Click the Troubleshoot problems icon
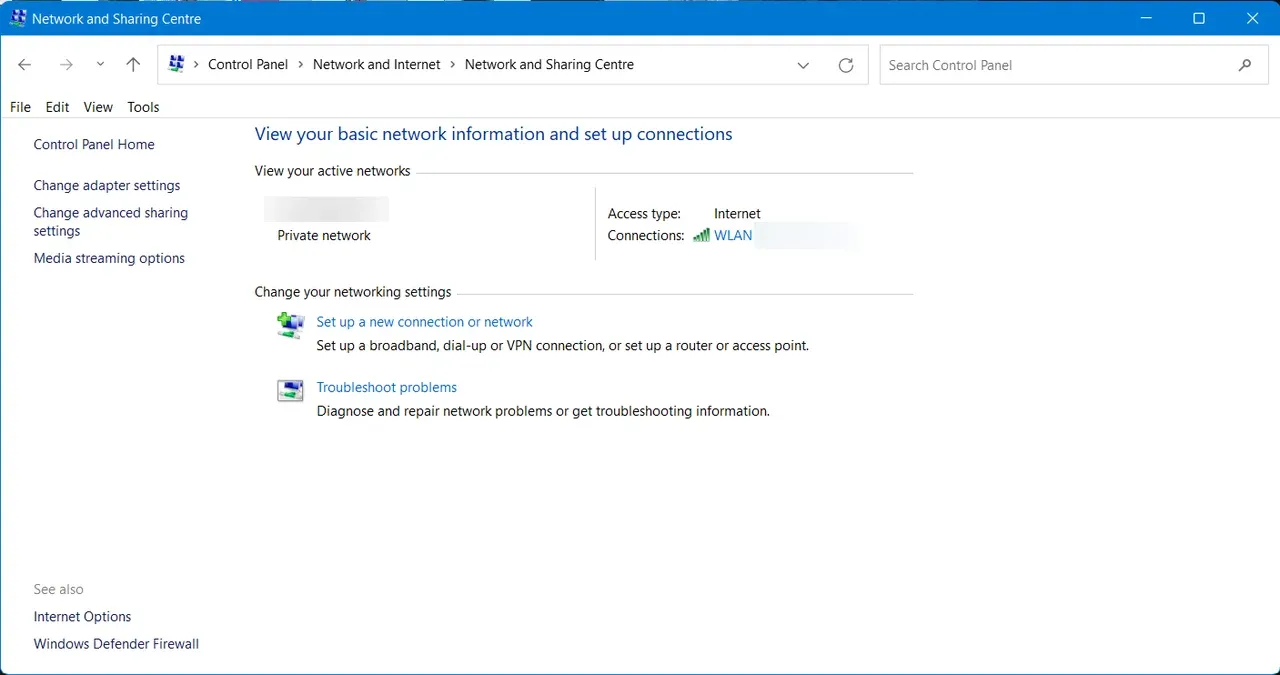The width and height of the screenshot is (1280, 675). tap(290, 391)
